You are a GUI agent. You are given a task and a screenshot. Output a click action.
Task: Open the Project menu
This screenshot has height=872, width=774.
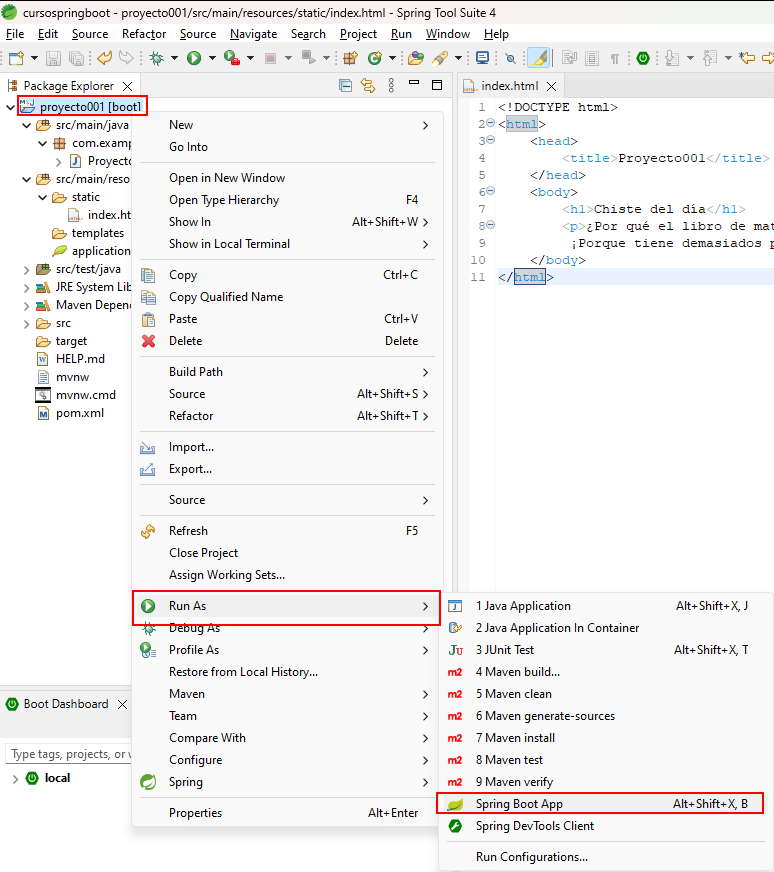358,34
